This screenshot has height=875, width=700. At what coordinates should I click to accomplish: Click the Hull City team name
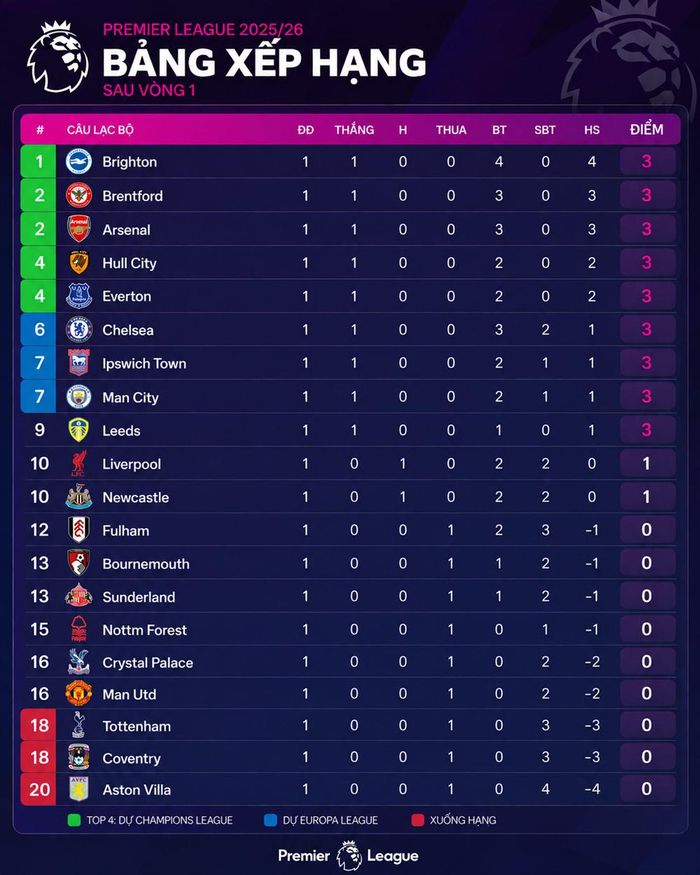point(129,263)
